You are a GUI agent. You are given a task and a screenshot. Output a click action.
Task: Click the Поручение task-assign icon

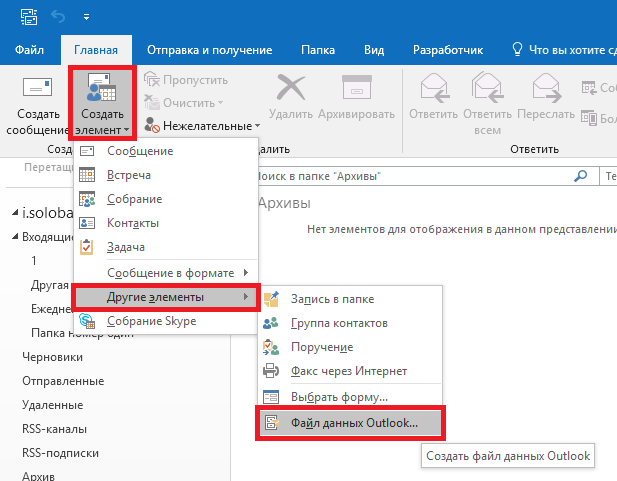[271, 347]
